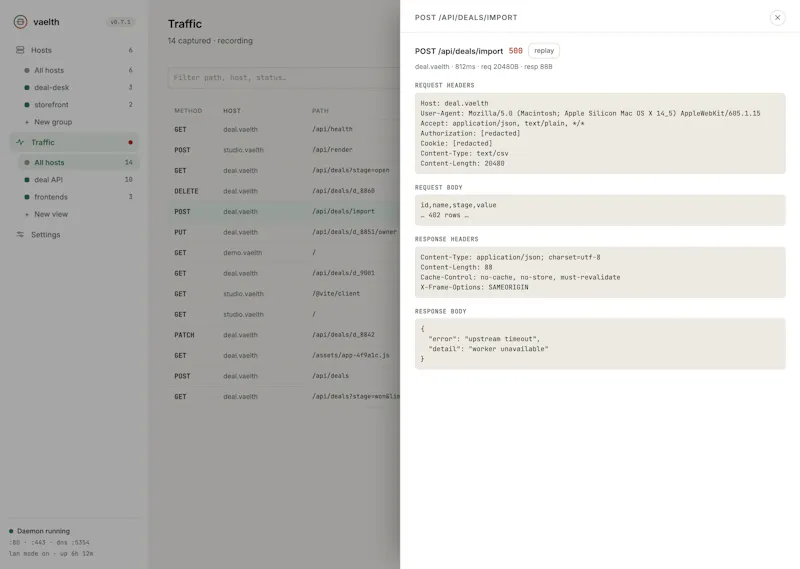Screen dimensions: 800x569
Task: Click the deal.vaelth · 812ms summary line
Action: [484, 66]
